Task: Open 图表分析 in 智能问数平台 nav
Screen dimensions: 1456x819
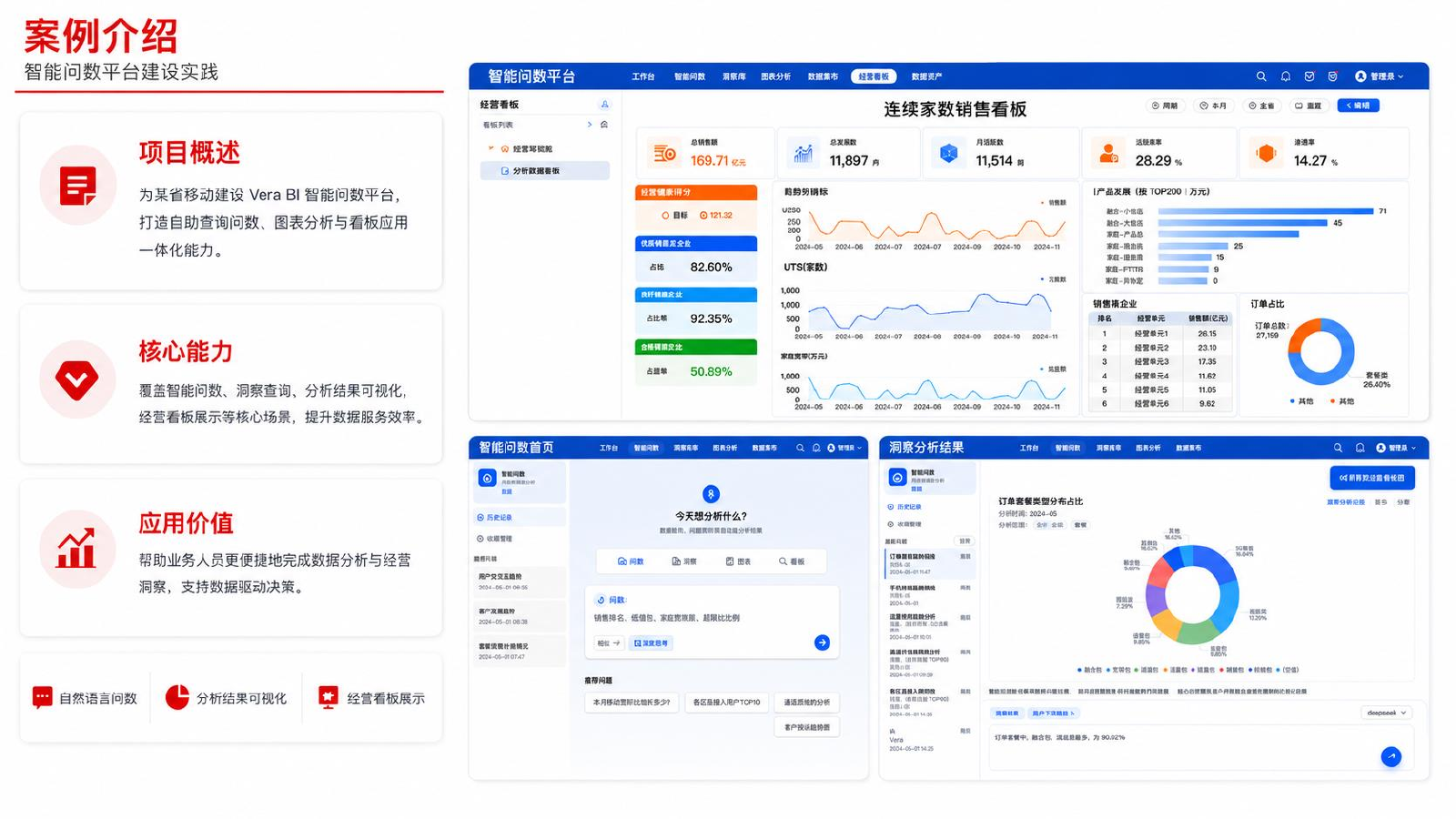Action: tap(776, 76)
